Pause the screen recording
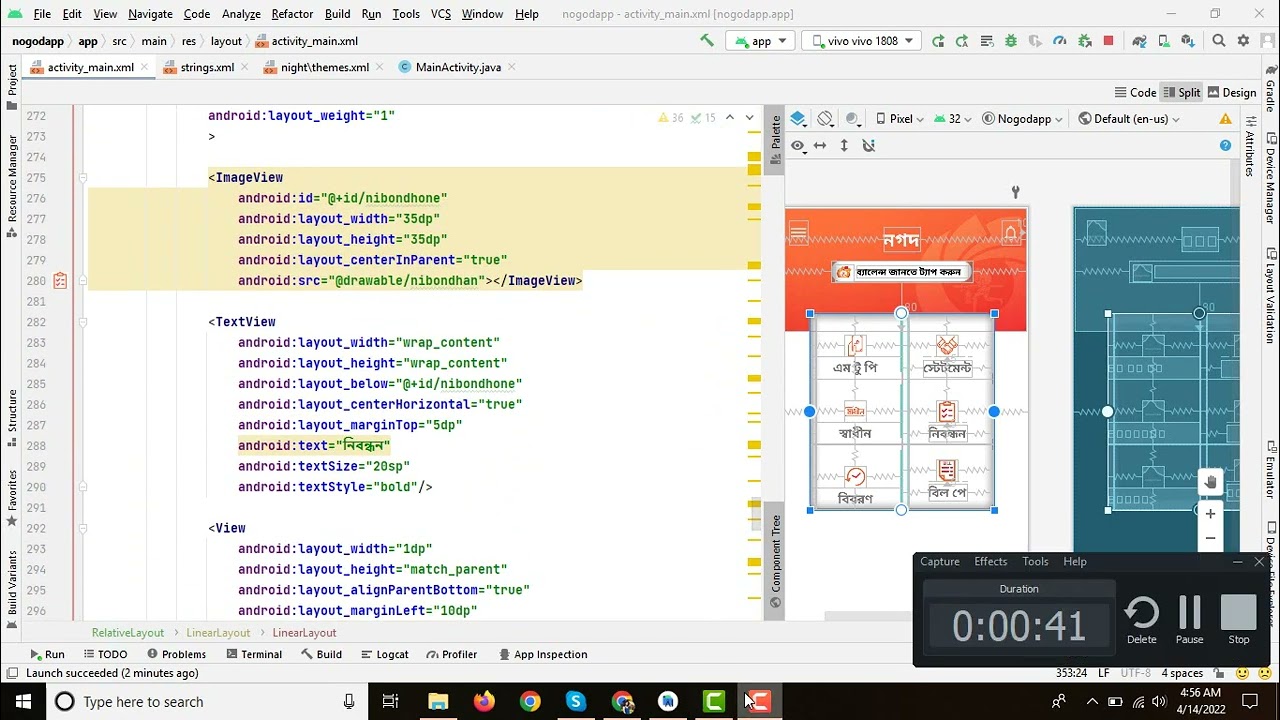The width and height of the screenshot is (1280, 720). click(1189, 620)
